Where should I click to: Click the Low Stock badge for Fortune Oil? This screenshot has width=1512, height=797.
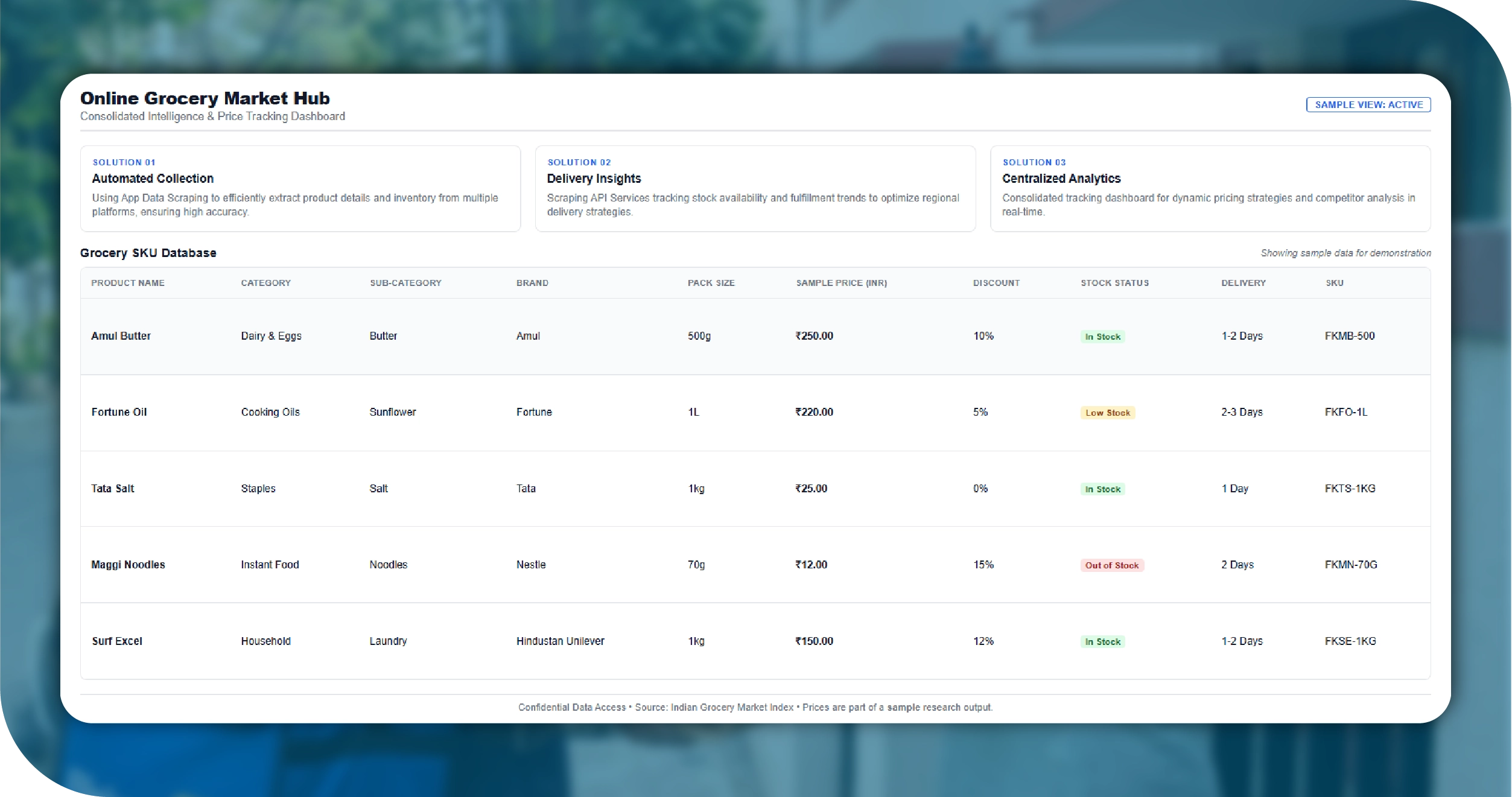(x=1107, y=412)
